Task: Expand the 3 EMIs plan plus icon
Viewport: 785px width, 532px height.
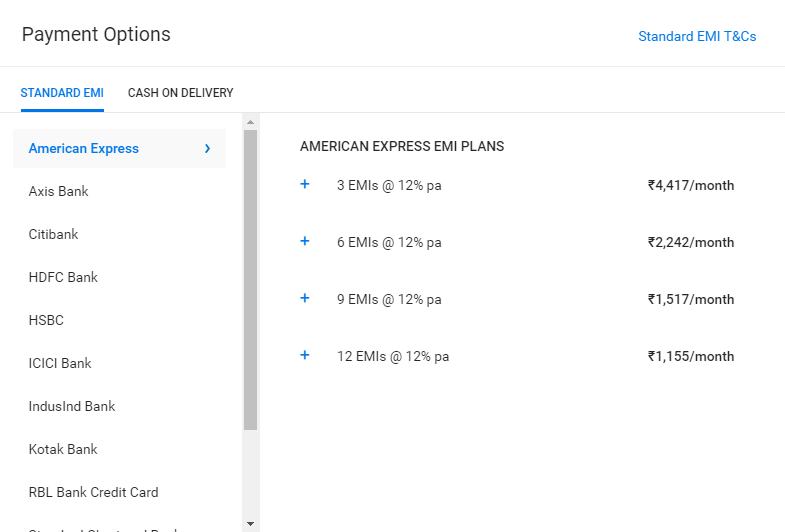Action: point(304,184)
